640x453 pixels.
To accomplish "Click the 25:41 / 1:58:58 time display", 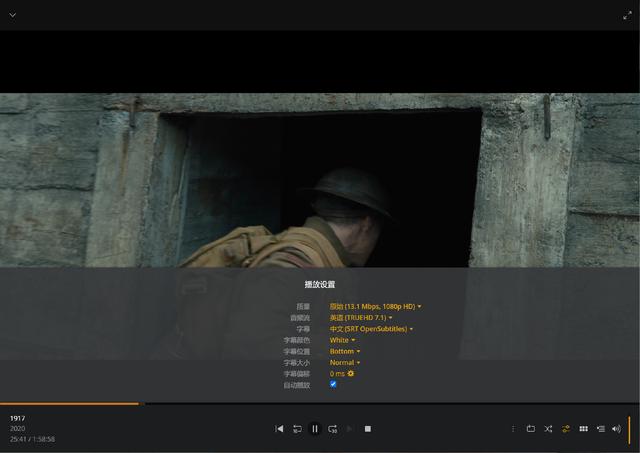I will [x=32, y=439].
